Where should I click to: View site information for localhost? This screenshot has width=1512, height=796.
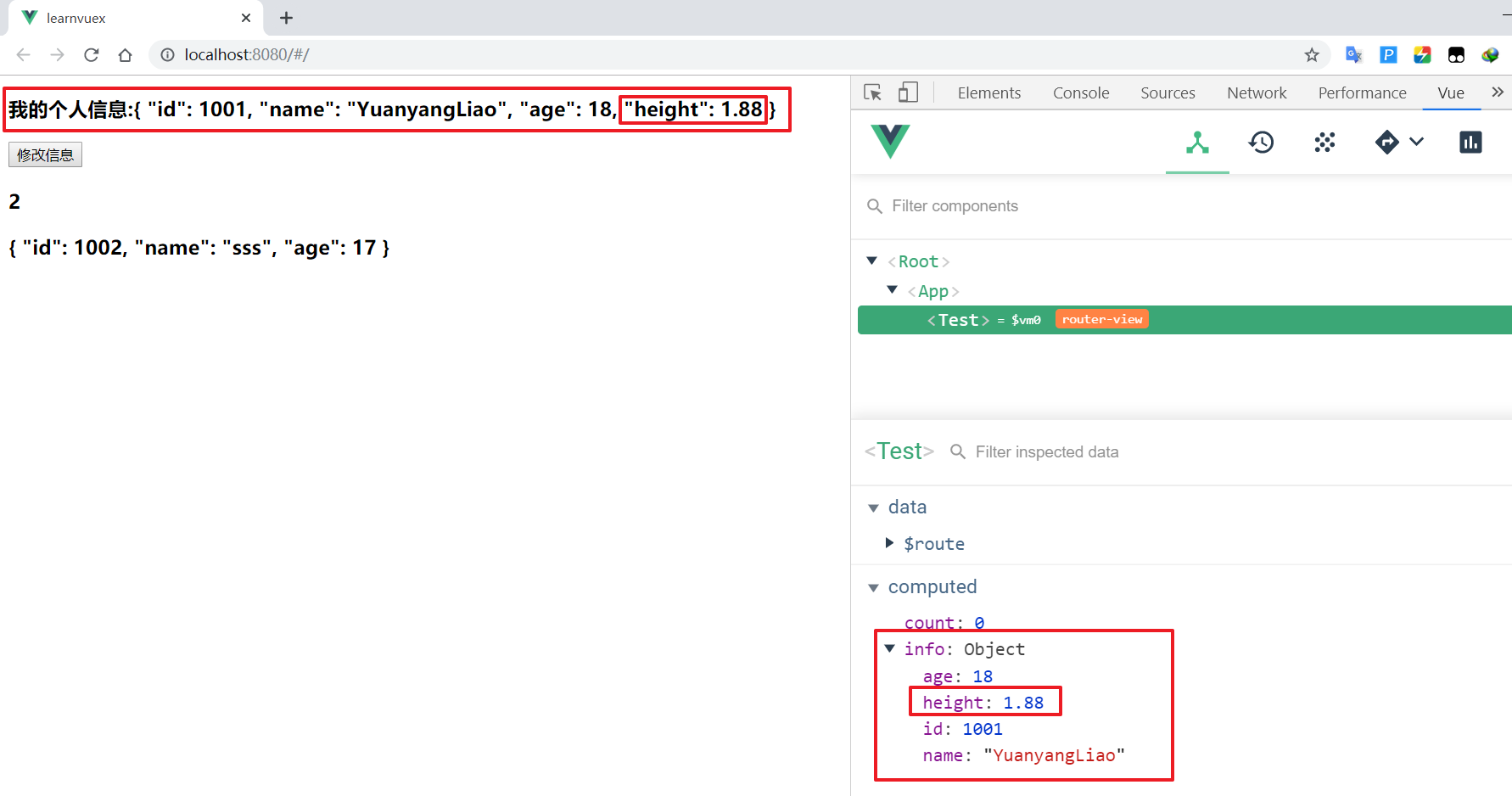(167, 55)
